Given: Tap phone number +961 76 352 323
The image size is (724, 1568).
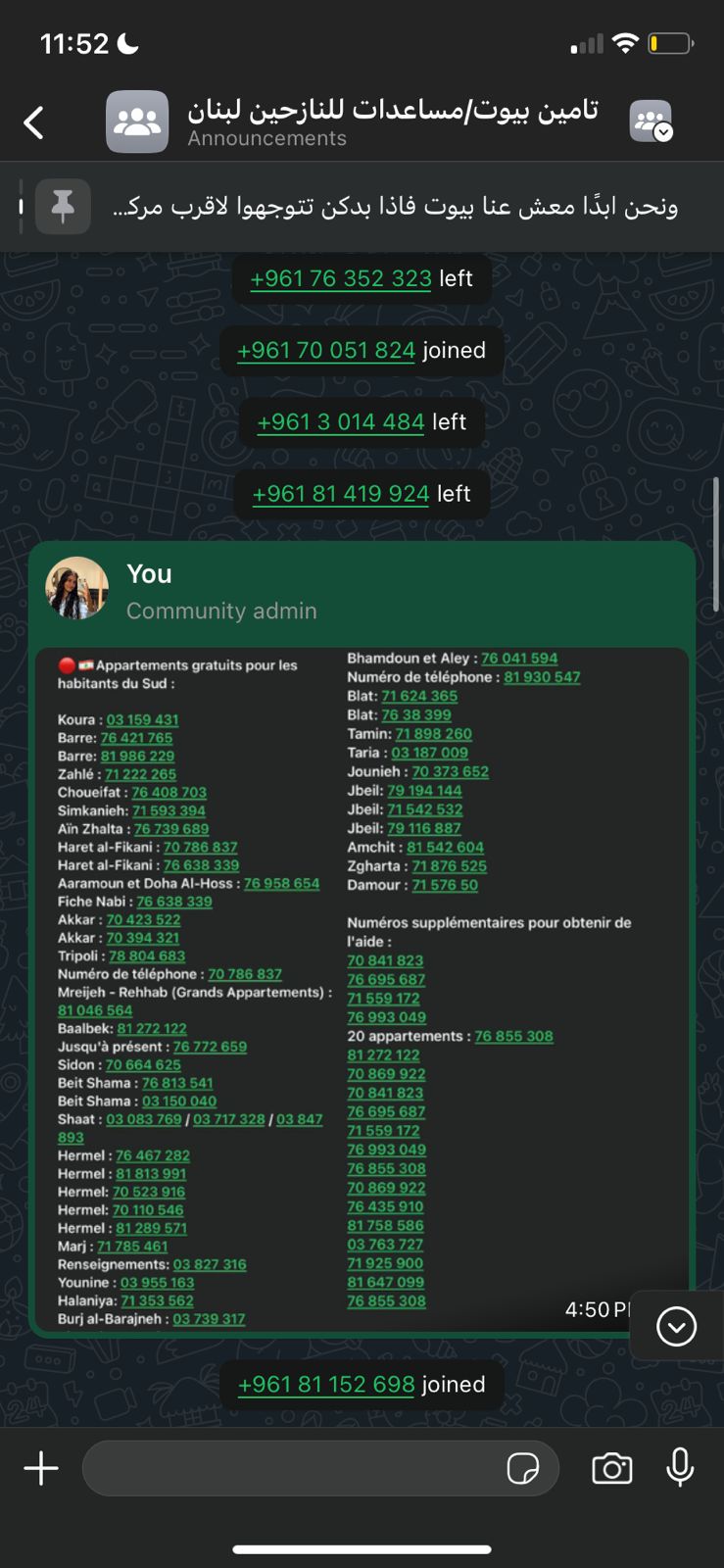Looking at the screenshot, I should point(341,278).
